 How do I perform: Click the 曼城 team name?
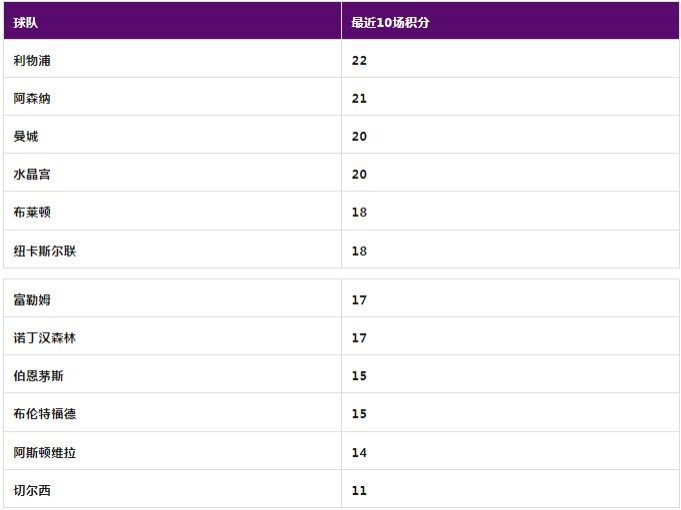coord(26,136)
